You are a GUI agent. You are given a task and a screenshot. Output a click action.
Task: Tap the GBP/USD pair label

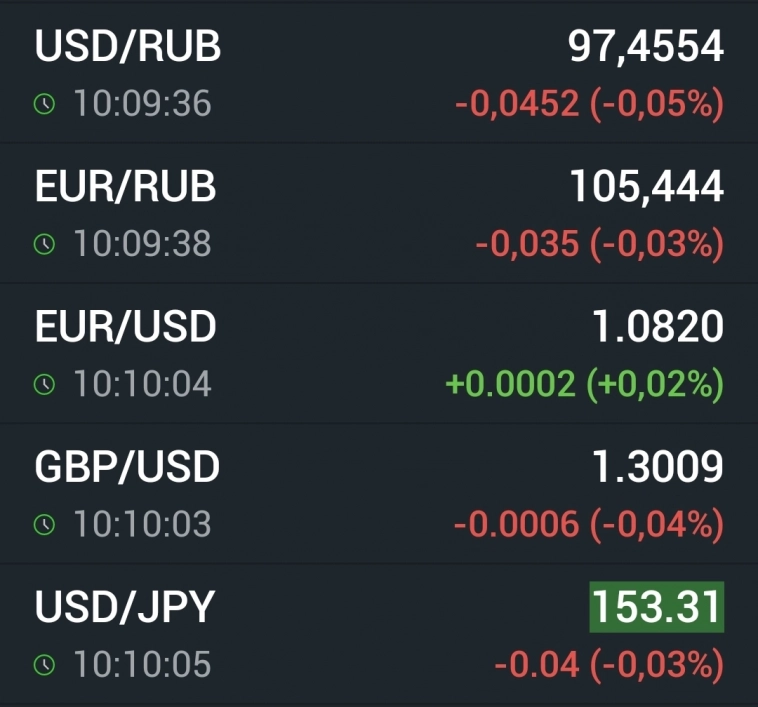128,467
